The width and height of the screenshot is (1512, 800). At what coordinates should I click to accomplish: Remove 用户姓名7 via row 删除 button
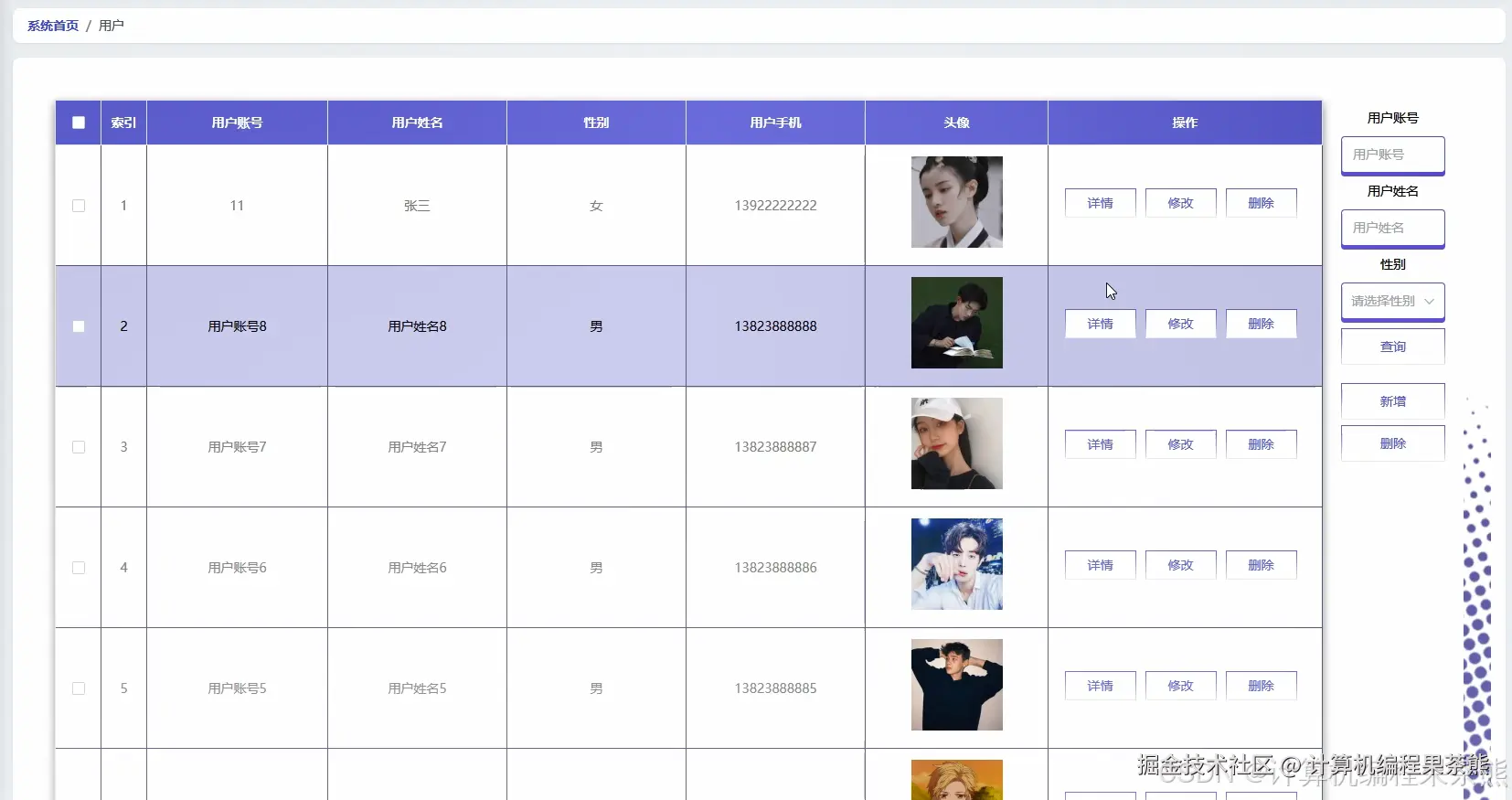point(1262,444)
